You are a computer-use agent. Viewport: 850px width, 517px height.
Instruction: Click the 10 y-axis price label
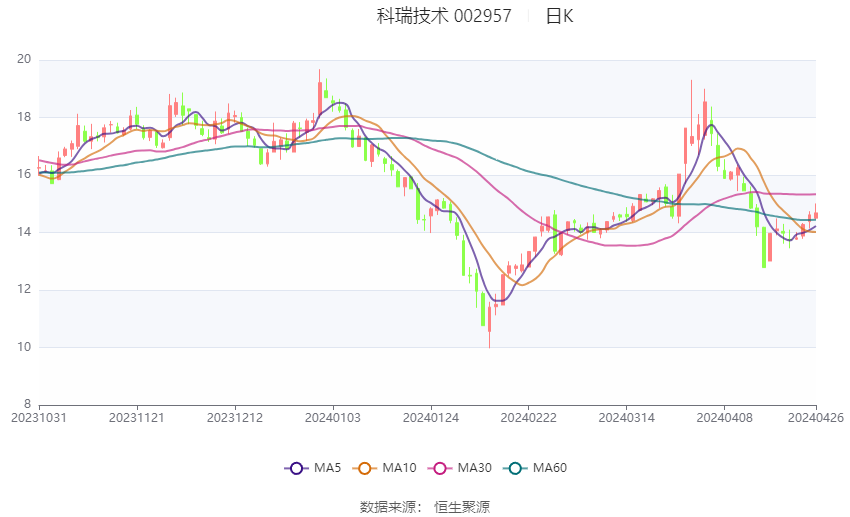24,347
